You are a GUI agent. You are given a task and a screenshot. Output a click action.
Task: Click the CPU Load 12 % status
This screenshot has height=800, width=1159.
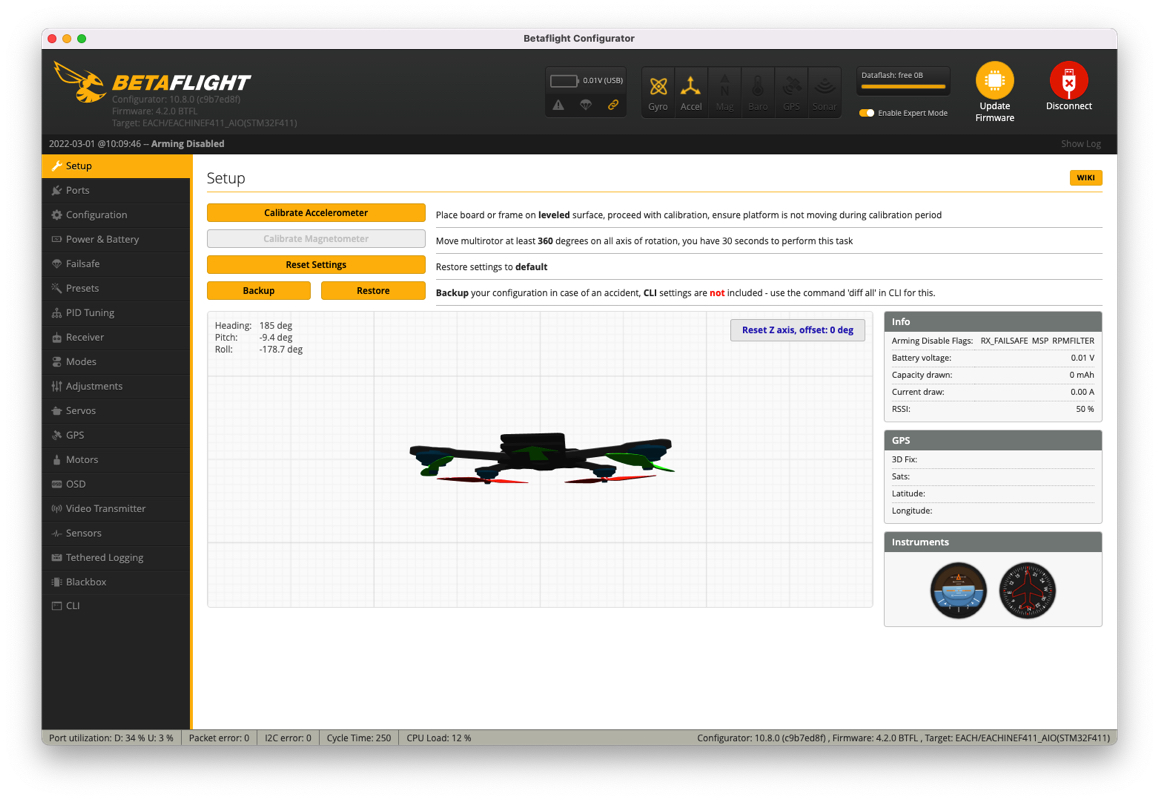click(x=438, y=738)
